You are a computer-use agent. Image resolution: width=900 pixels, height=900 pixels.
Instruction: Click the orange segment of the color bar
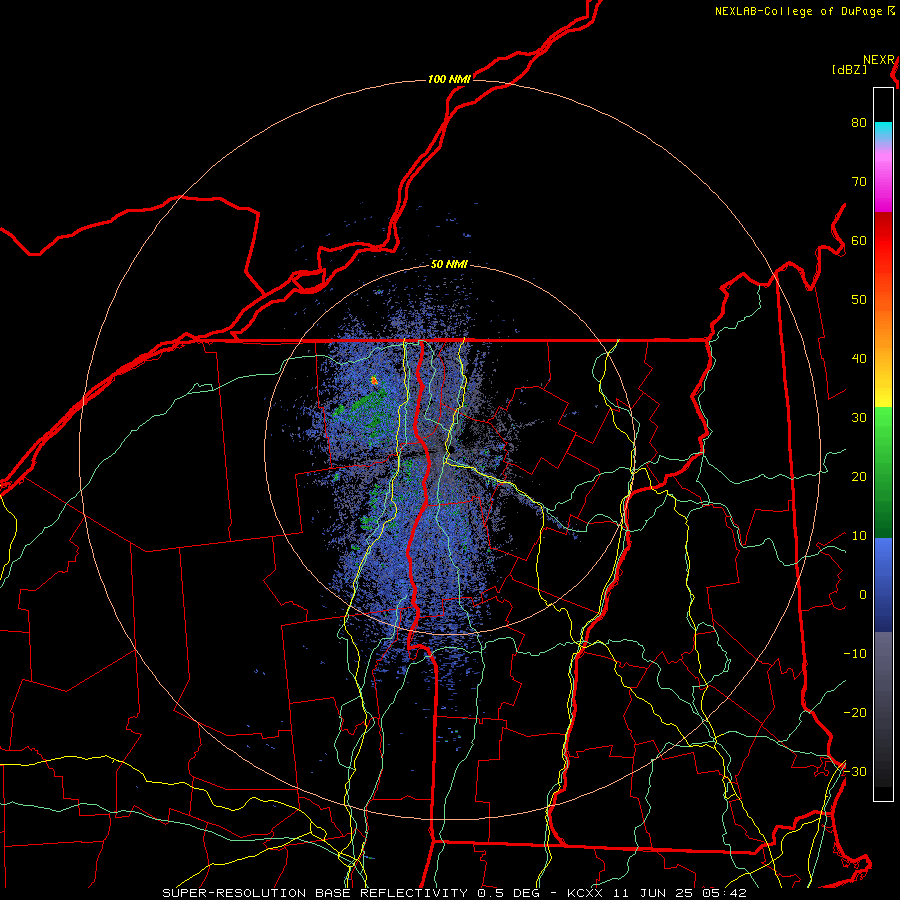[883, 327]
